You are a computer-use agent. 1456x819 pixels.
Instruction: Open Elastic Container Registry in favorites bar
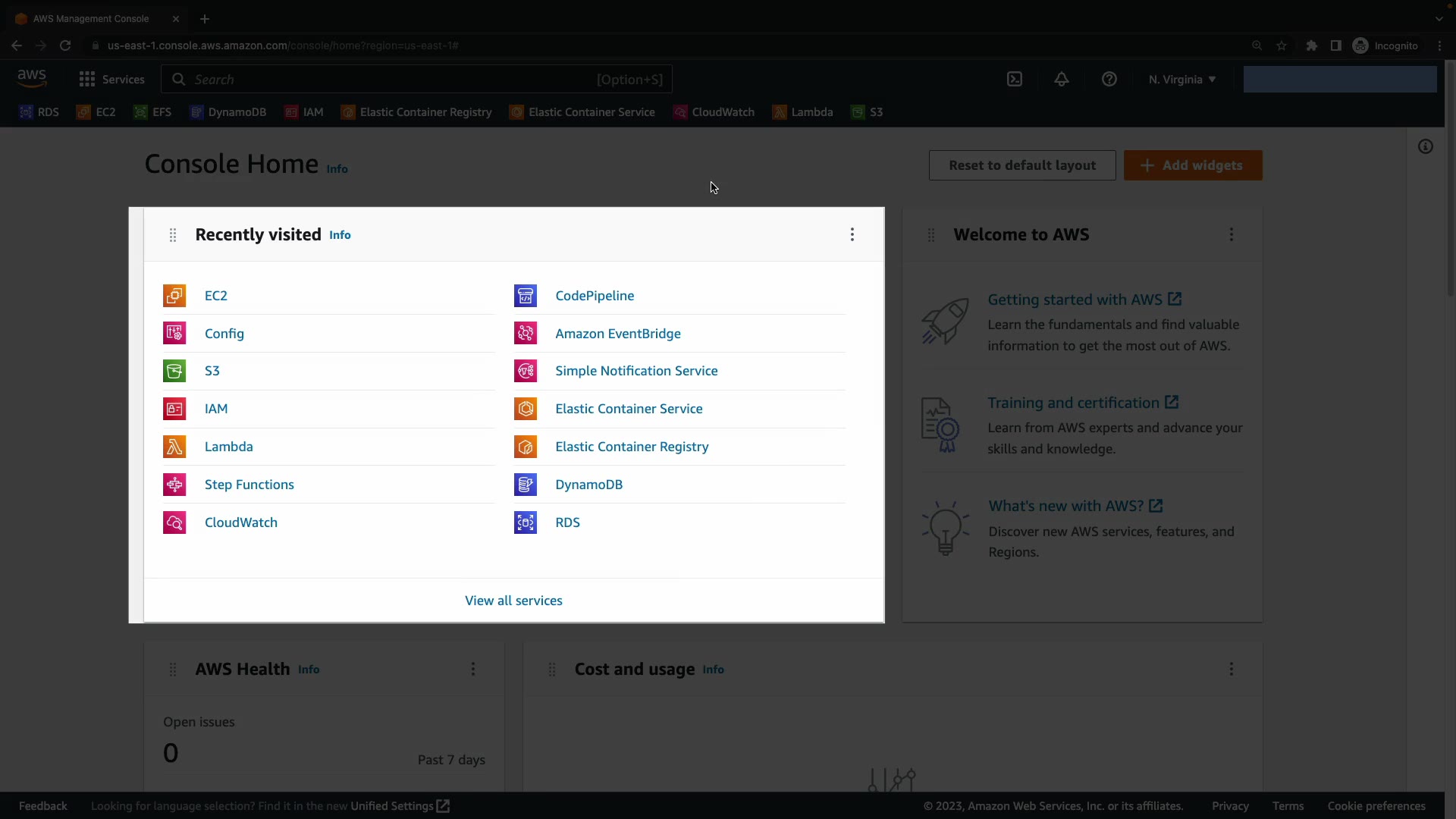click(425, 112)
